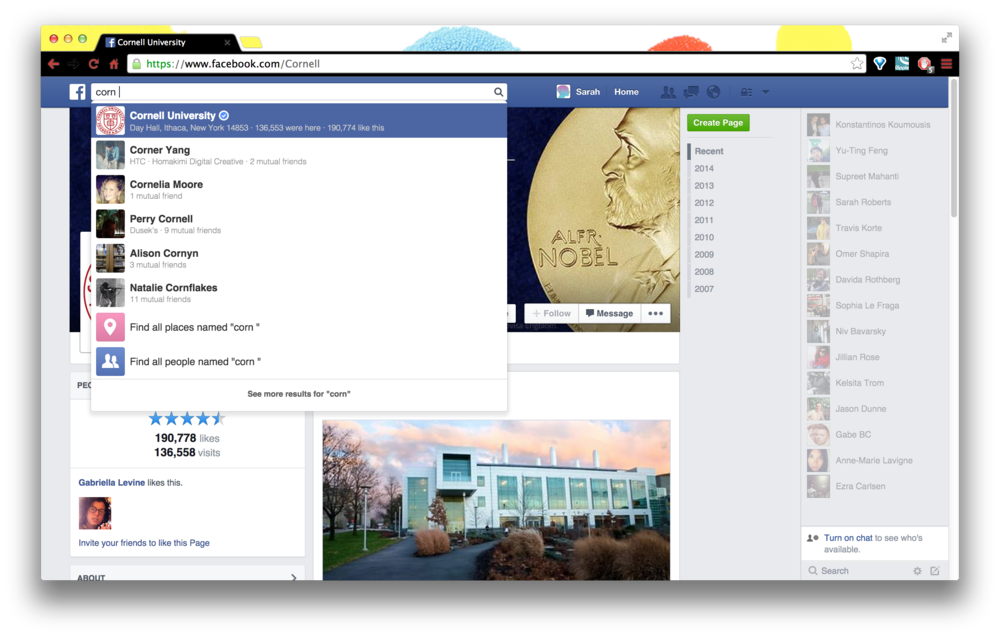Click the search magnifier icon

(x=498, y=92)
